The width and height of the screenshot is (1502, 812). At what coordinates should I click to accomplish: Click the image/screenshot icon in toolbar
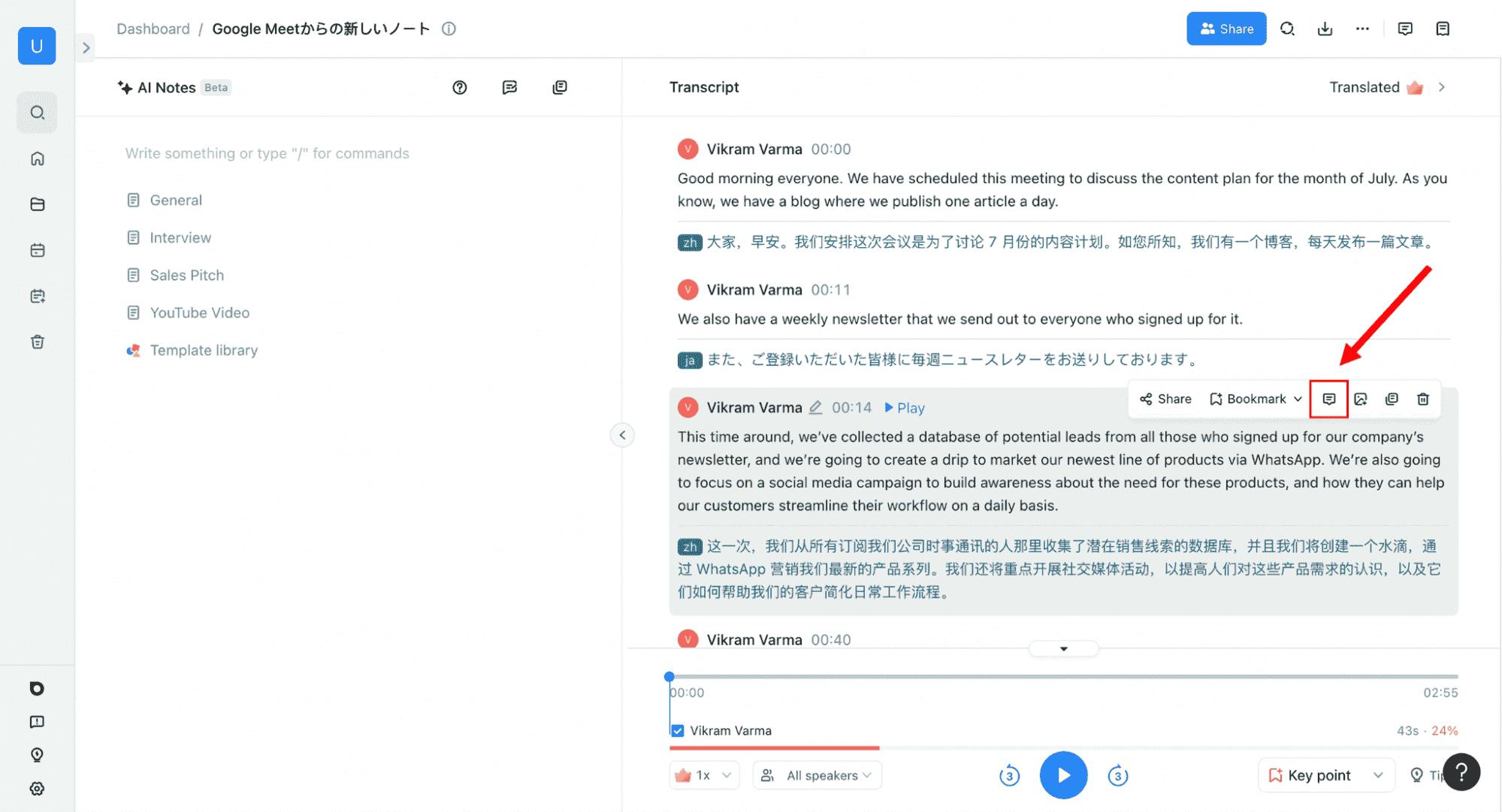point(1361,399)
